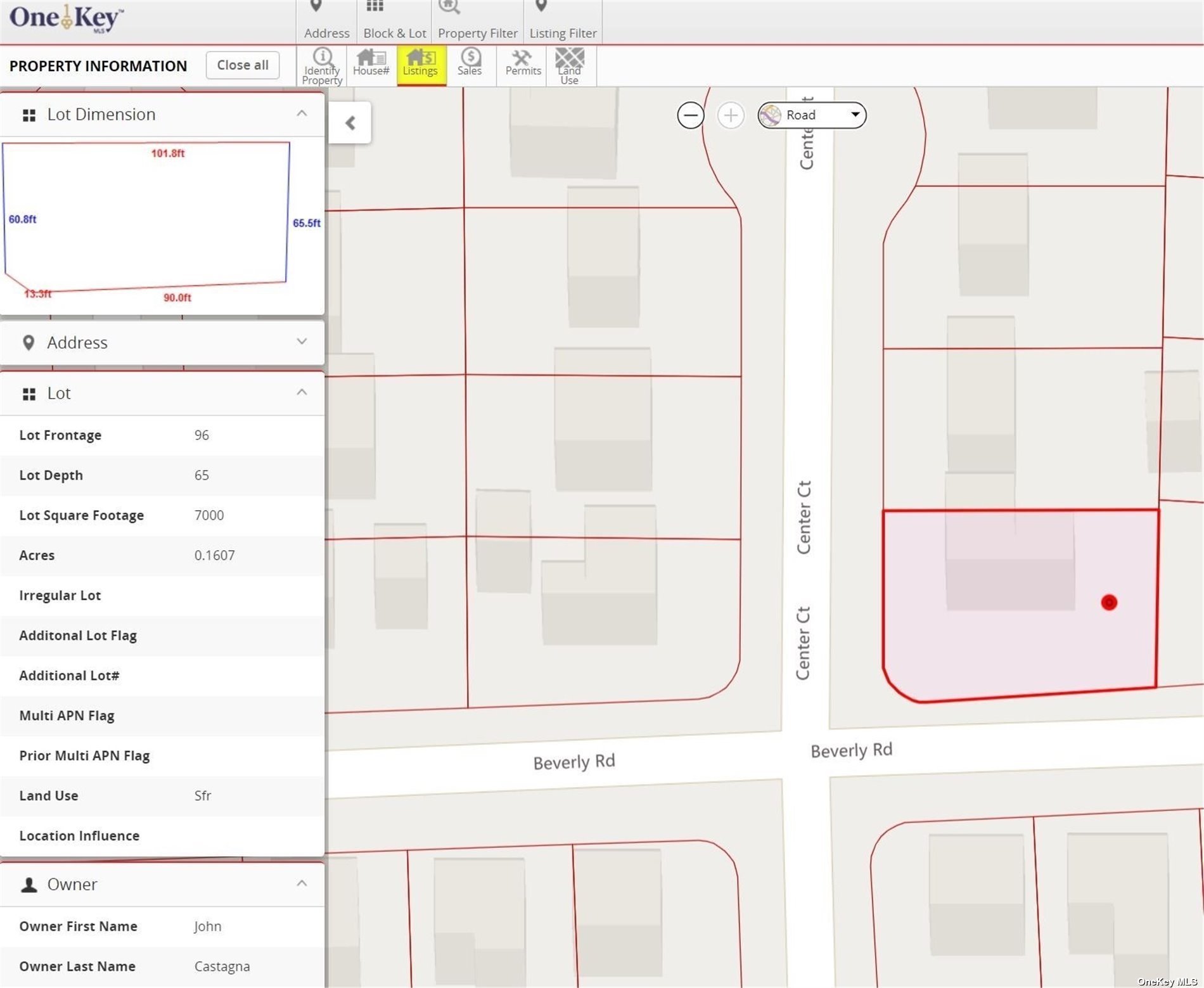Click the 65.5ft dimension label
The image size is (1204, 988).
(x=307, y=223)
